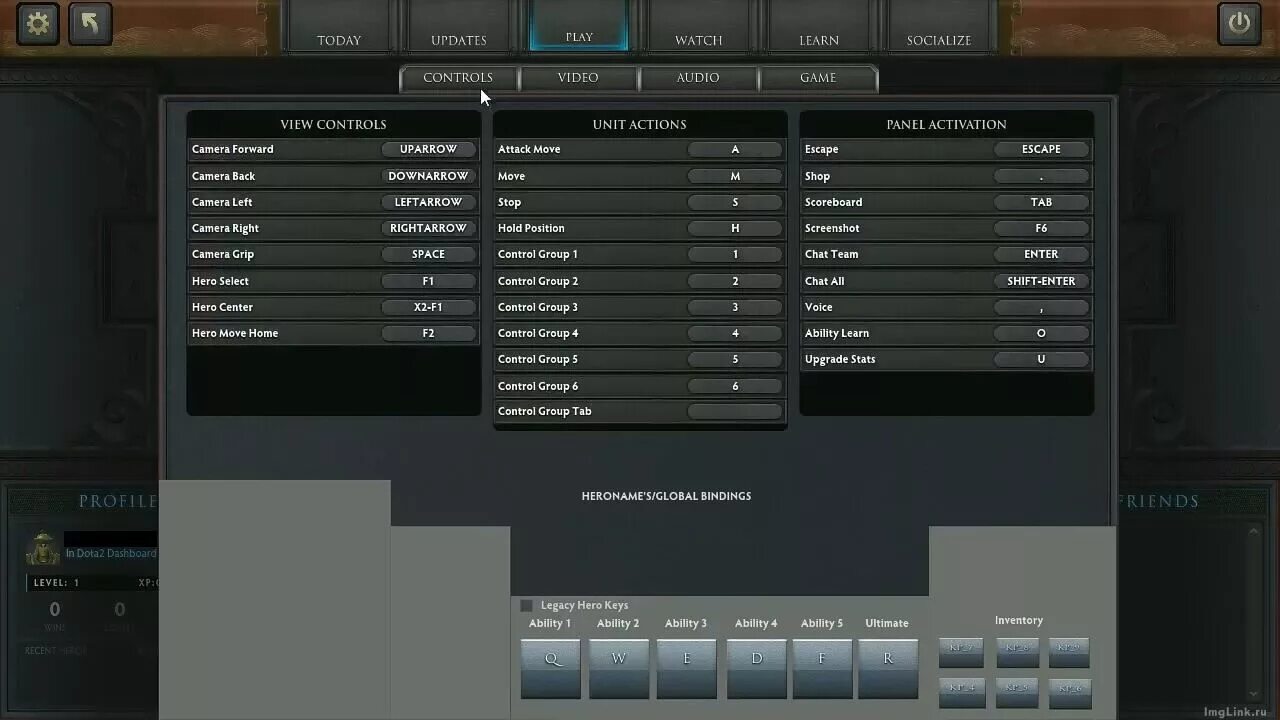
Task: Rebind Ability 4 key D
Action: (757, 667)
